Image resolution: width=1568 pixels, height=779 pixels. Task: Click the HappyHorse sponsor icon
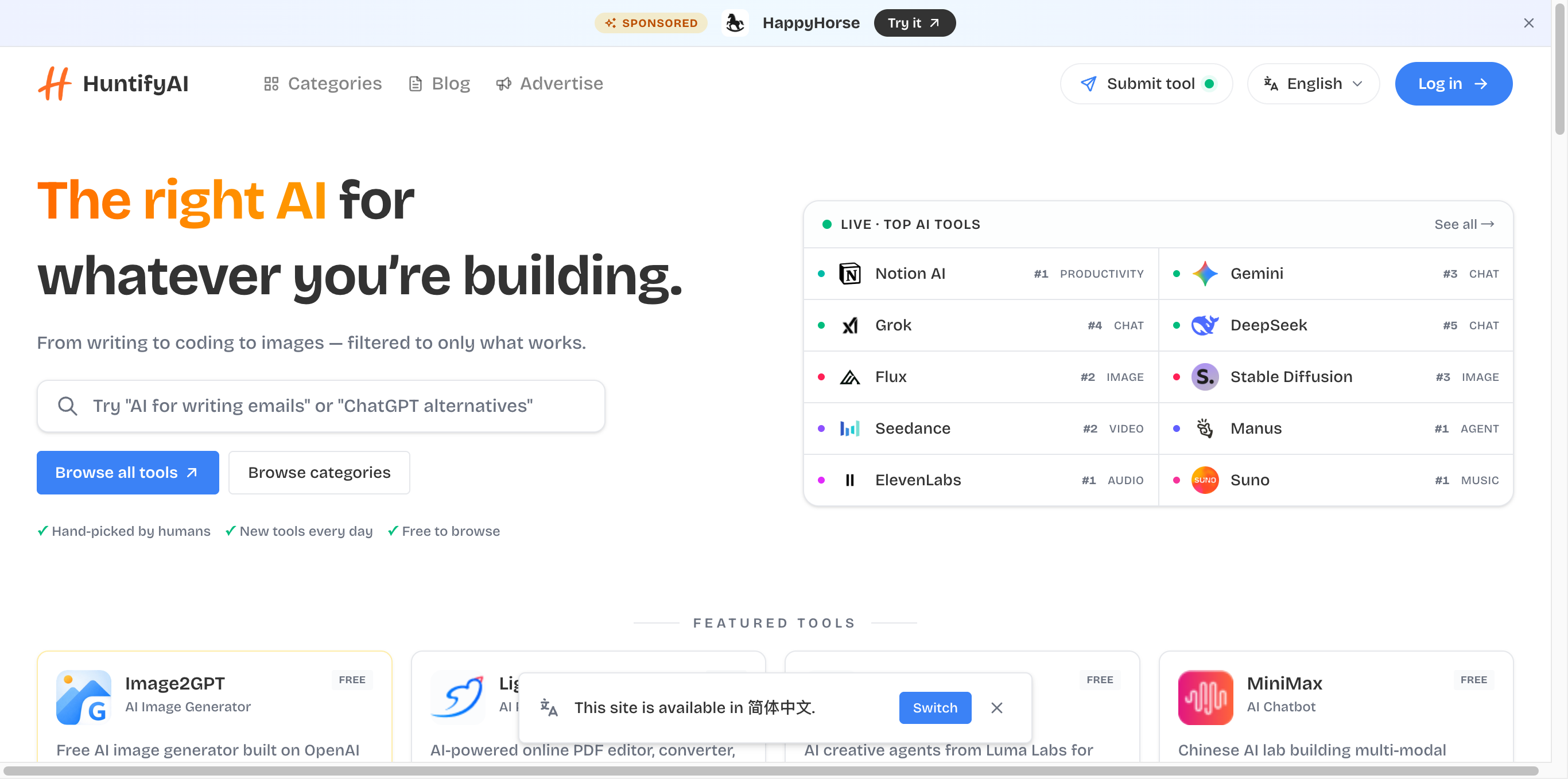pos(735,23)
